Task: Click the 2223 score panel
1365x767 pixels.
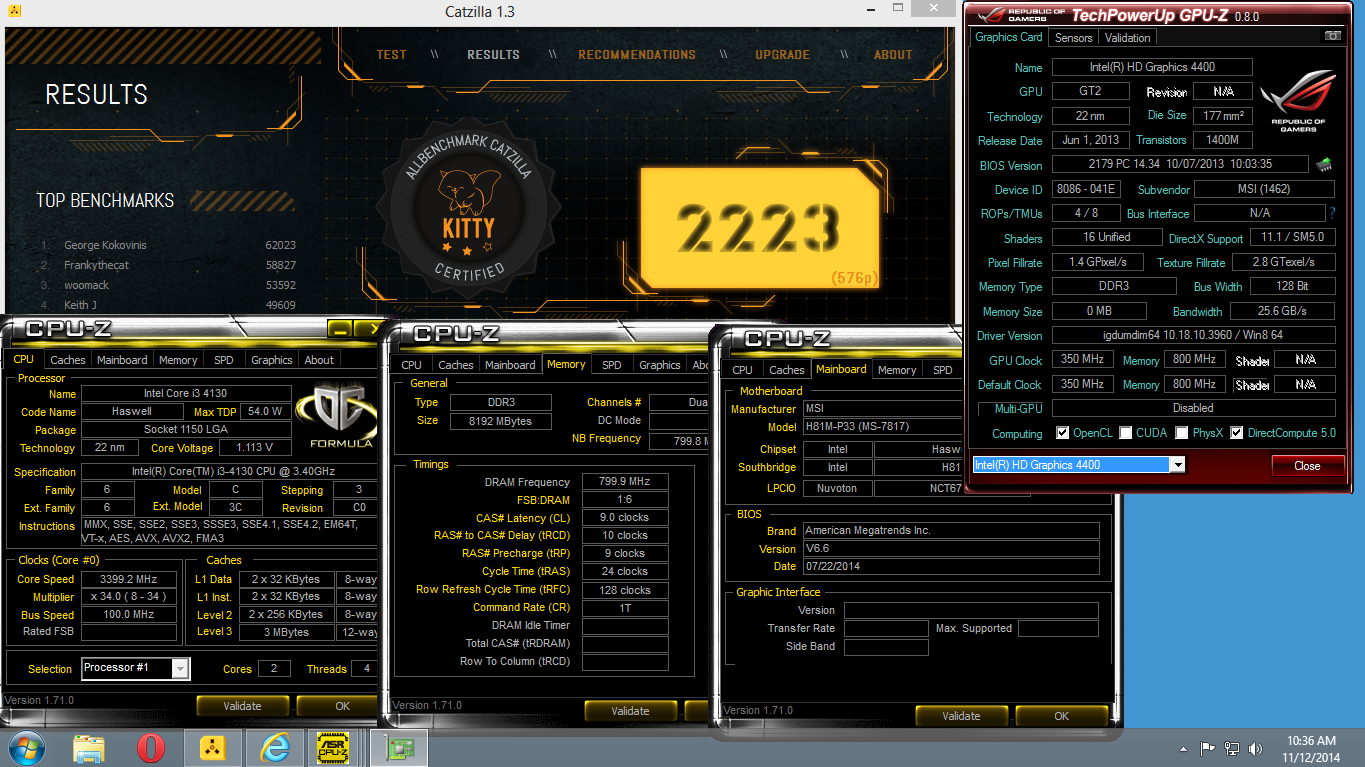Action: click(x=759, y=228)
